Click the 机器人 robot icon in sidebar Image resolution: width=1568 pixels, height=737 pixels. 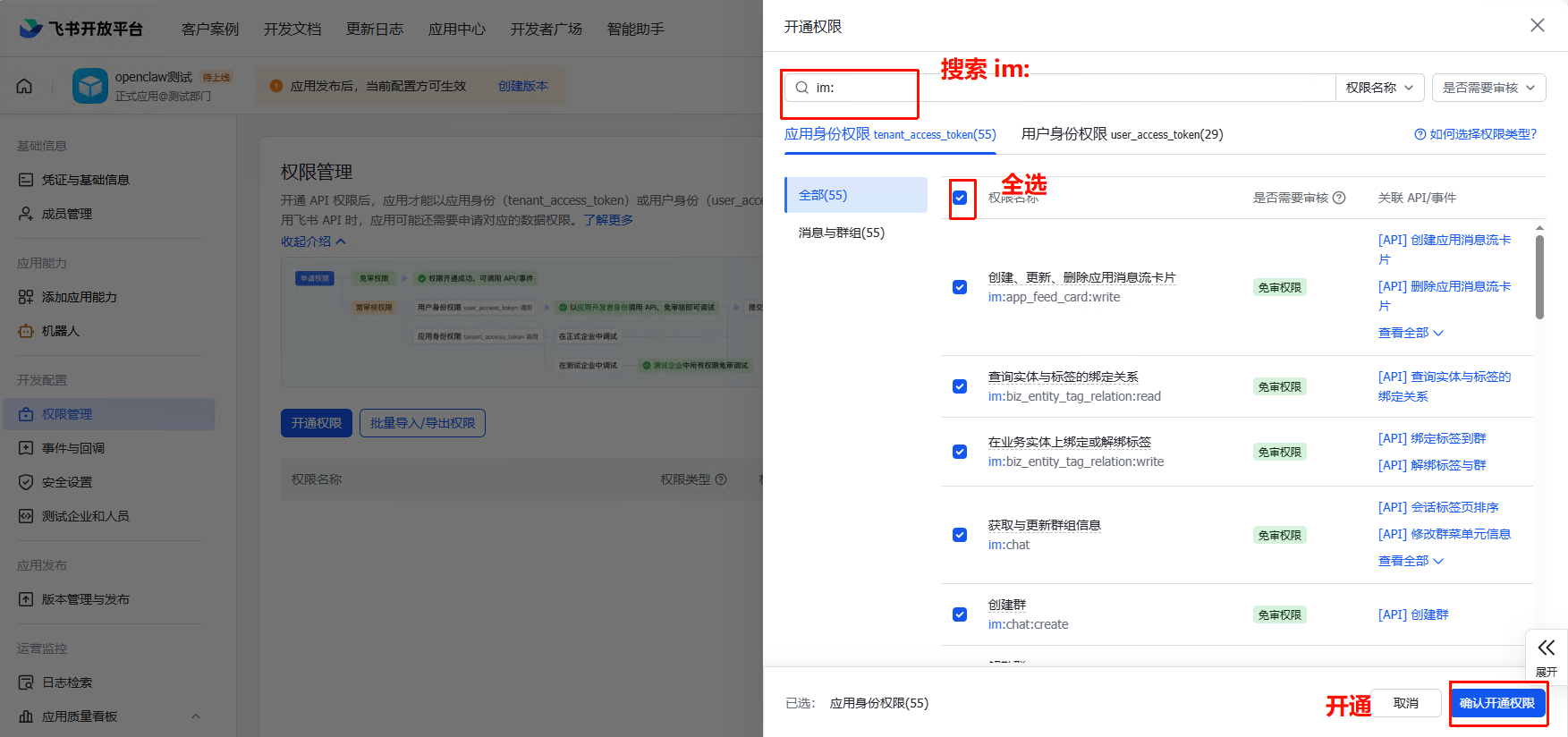pos(26,331)
